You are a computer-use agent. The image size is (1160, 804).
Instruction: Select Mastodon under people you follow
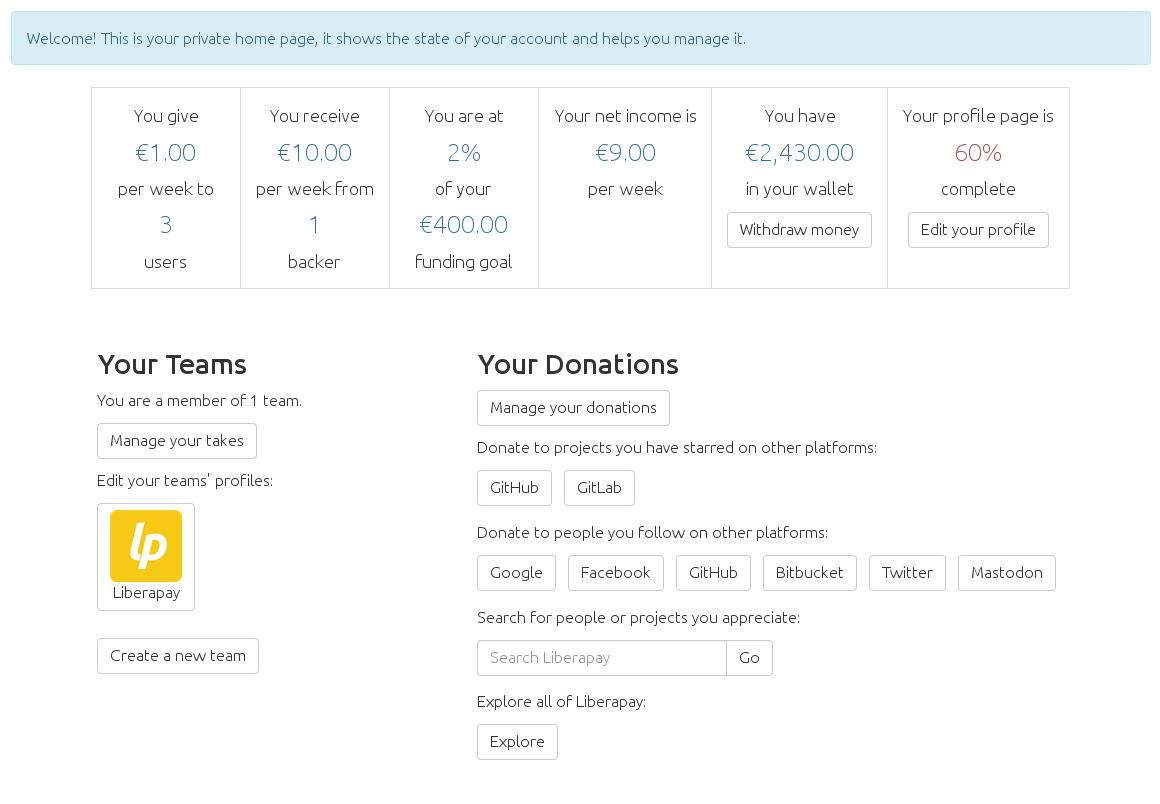[x=1006, y=573]
